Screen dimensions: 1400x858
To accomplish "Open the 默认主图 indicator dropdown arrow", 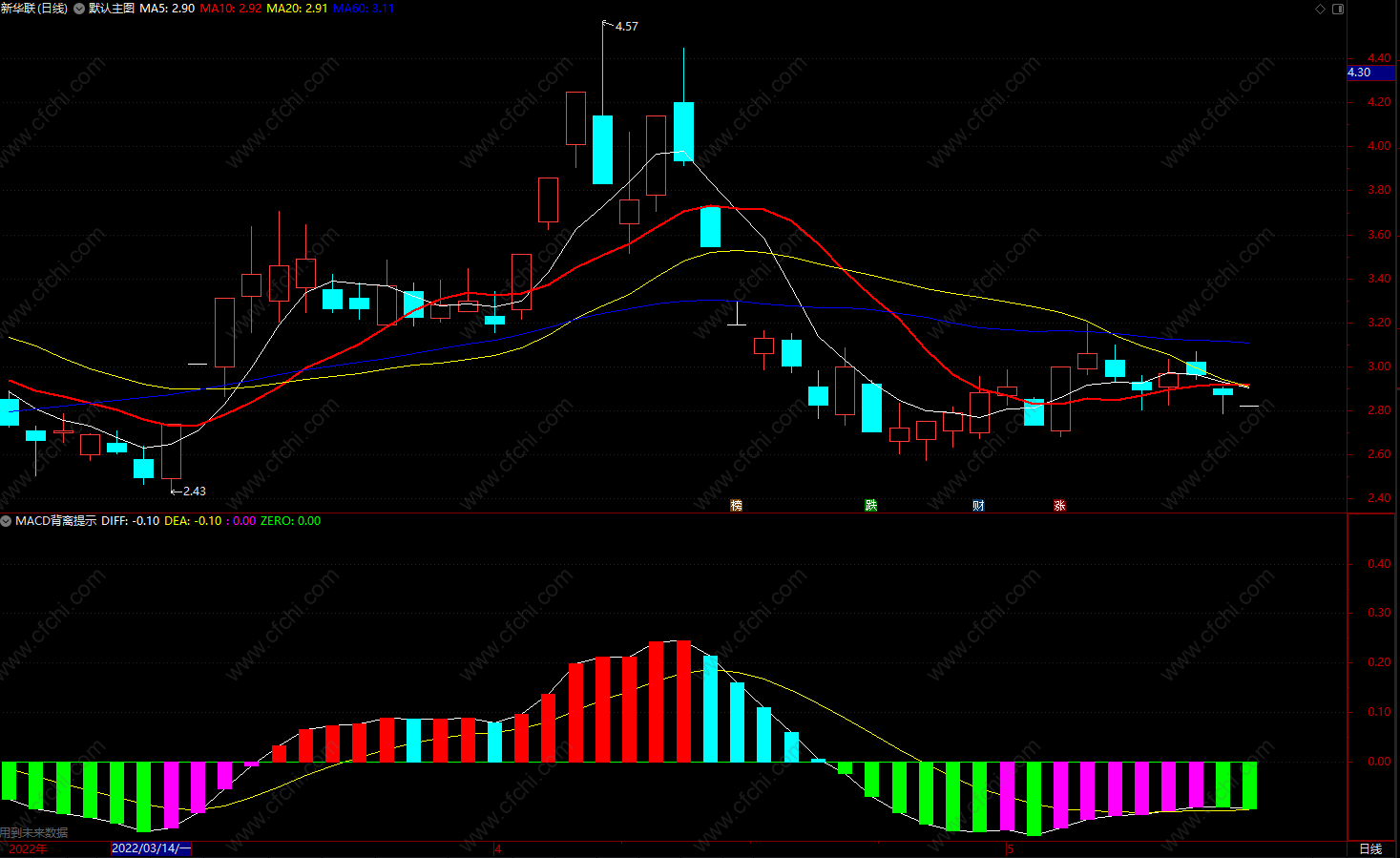I will (79, 9).
